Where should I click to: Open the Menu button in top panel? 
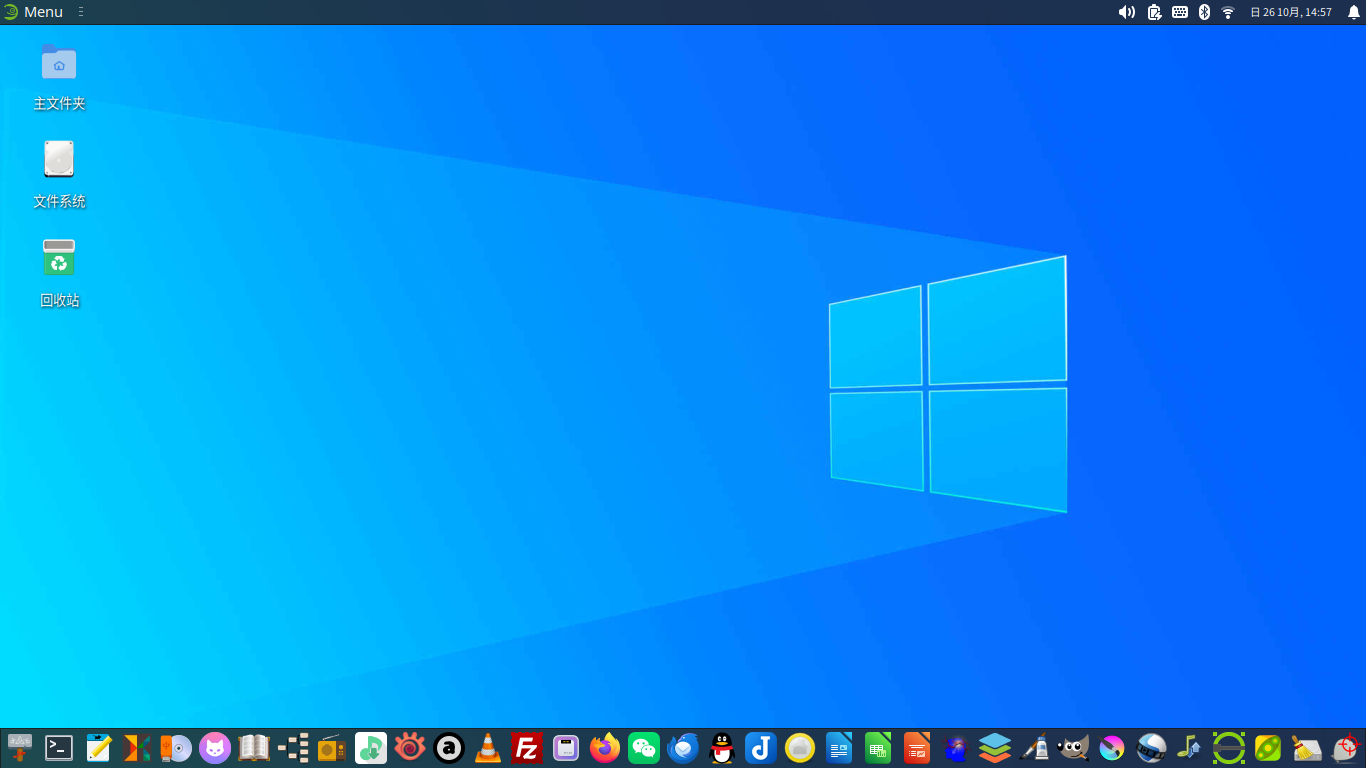(33, 12)
